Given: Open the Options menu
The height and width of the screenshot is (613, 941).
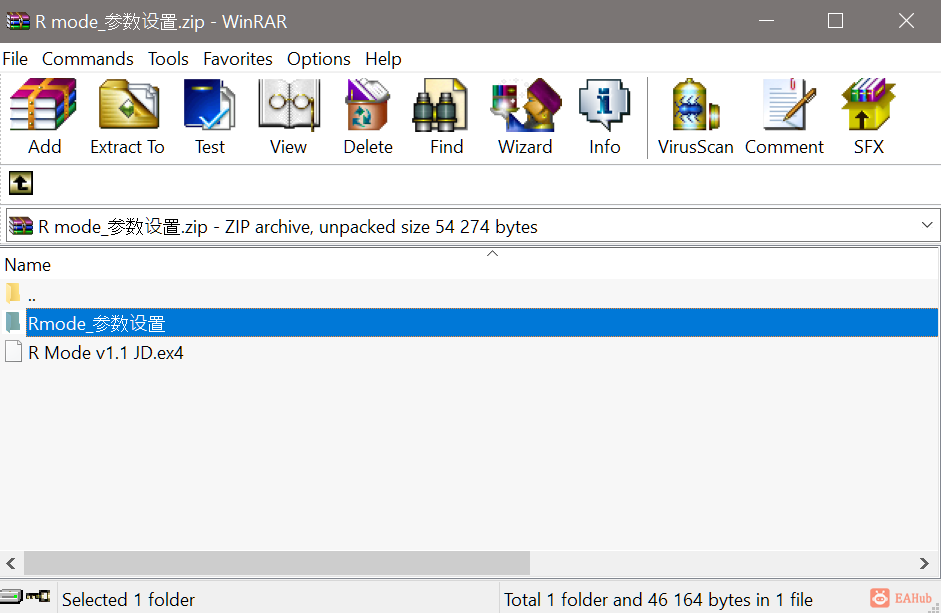Looking at the screenshot, I should coord(319,59).
